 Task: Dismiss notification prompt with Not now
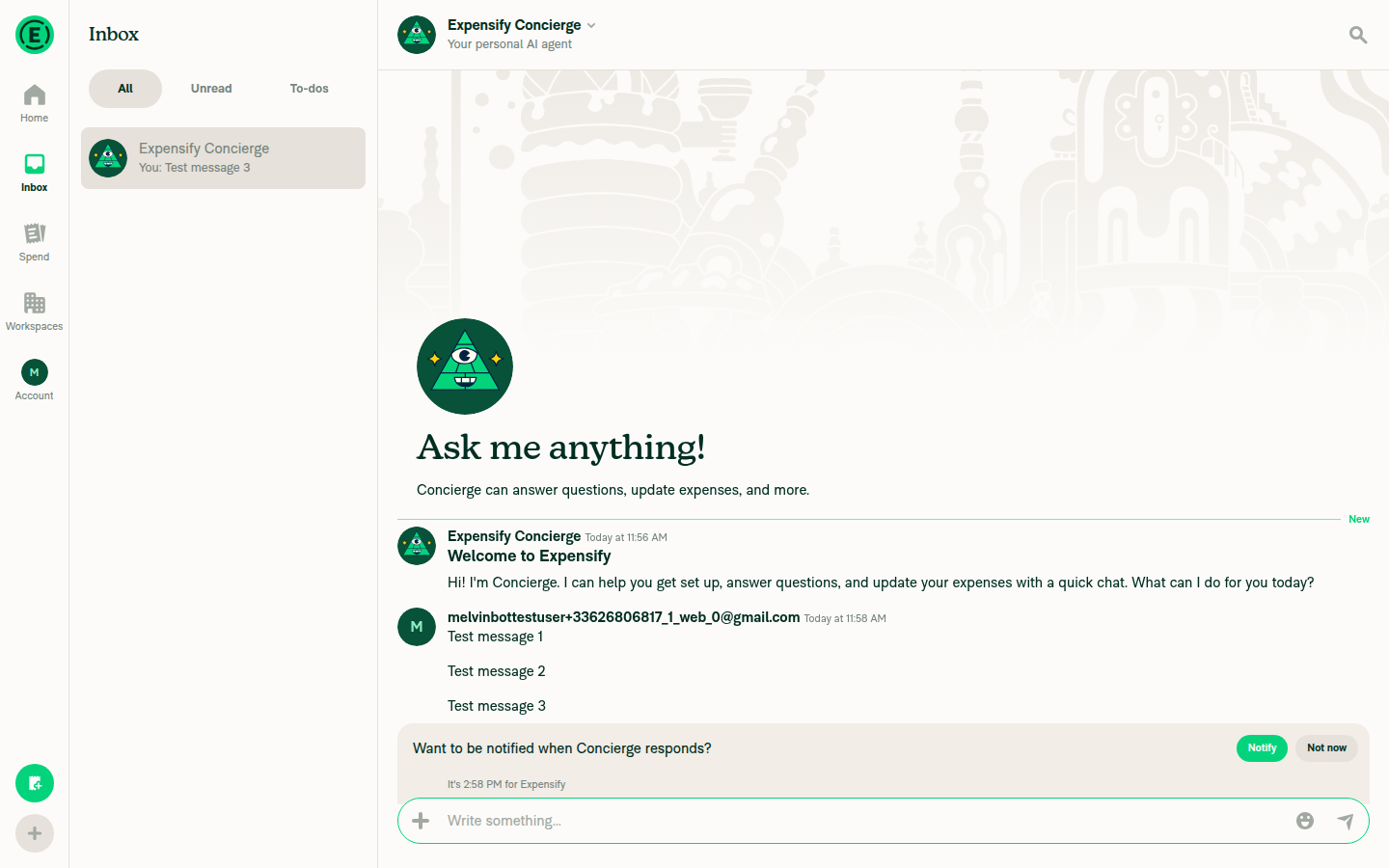pos(1326,748)
